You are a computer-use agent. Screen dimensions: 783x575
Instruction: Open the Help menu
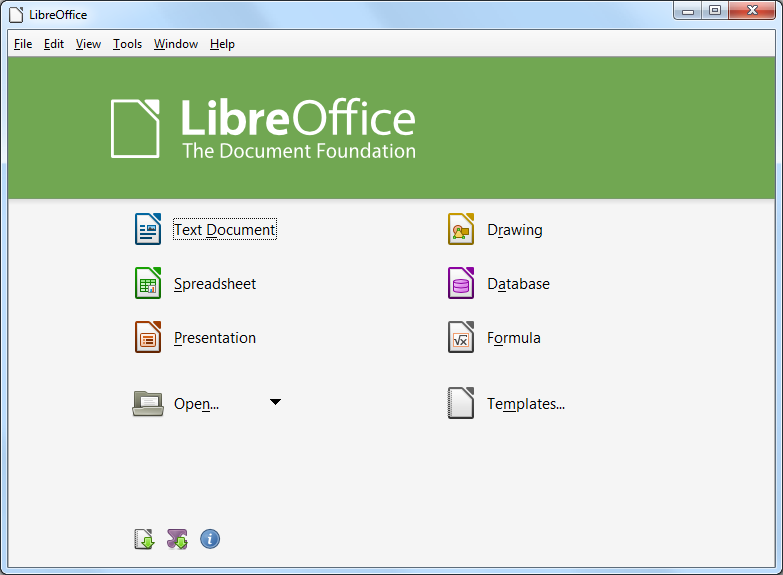(x=222, y=44)
